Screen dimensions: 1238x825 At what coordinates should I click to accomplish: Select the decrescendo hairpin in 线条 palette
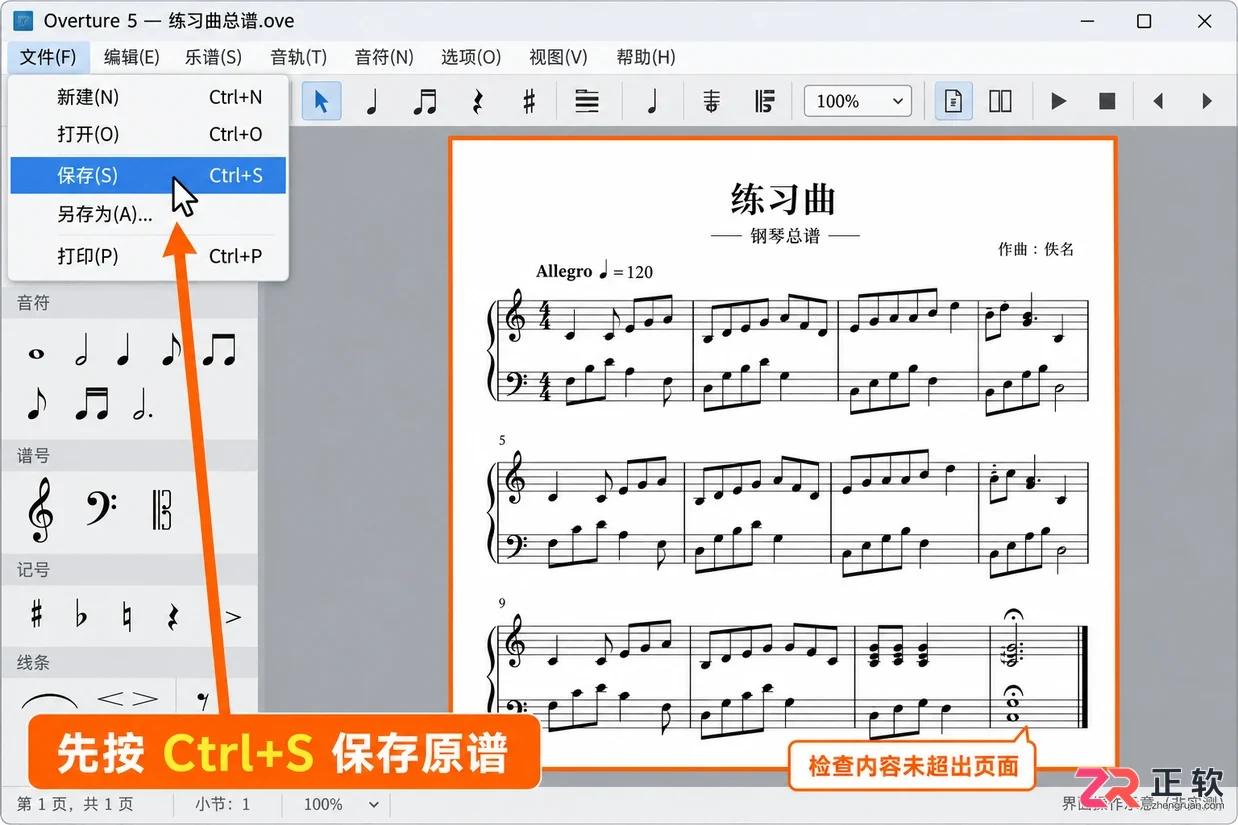[145, 698]
